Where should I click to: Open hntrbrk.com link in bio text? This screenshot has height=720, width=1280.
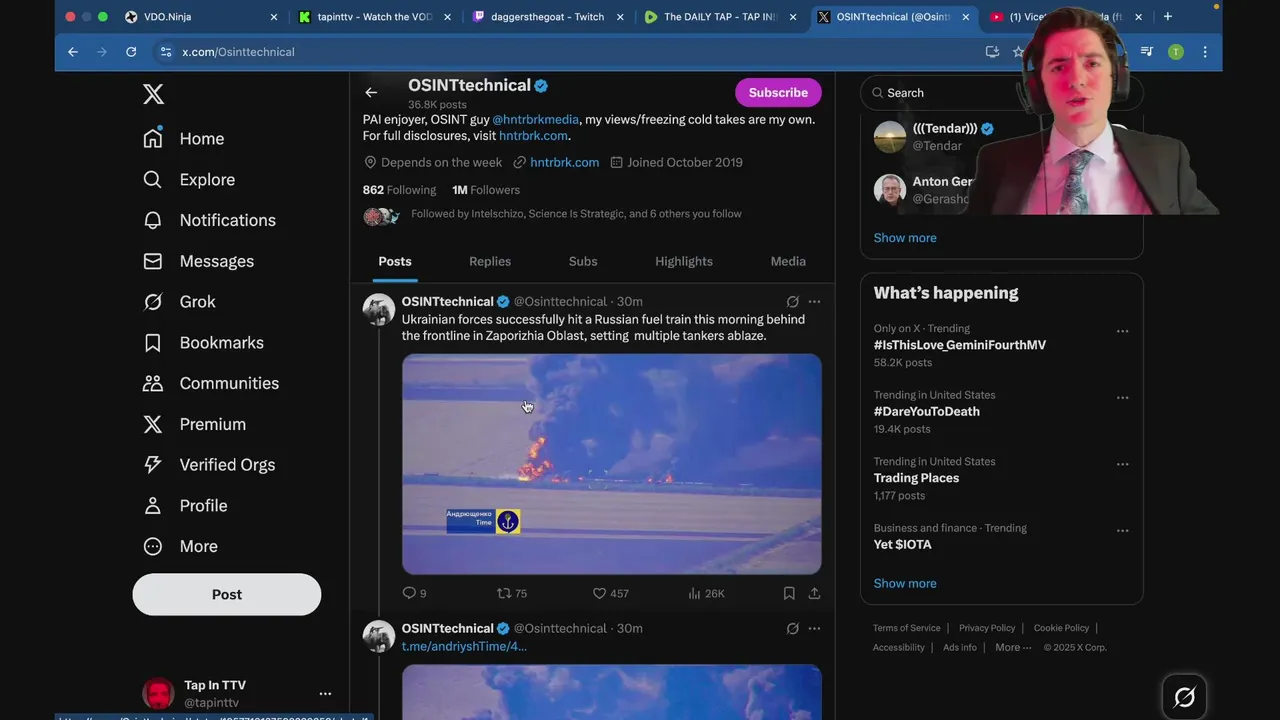(533, 135)
